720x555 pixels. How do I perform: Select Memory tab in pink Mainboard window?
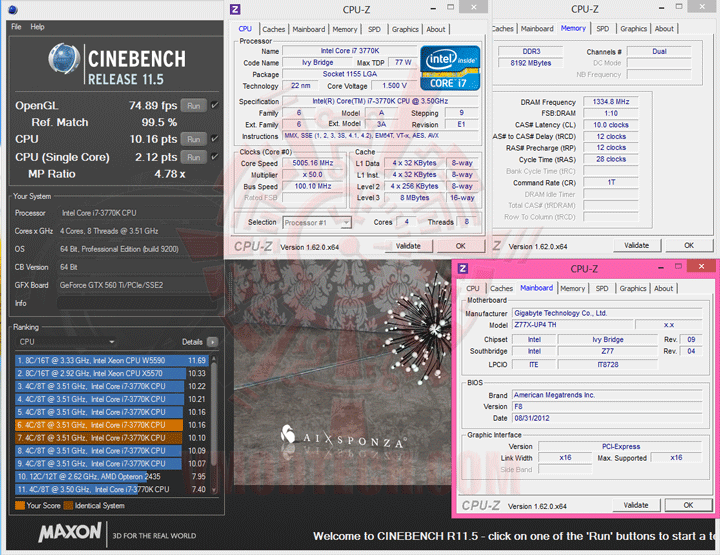[x=572, y=288]
